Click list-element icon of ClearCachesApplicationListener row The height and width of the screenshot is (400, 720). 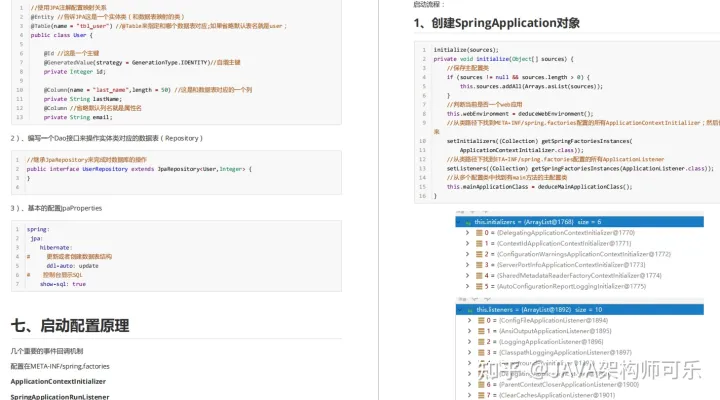point(481,395)
